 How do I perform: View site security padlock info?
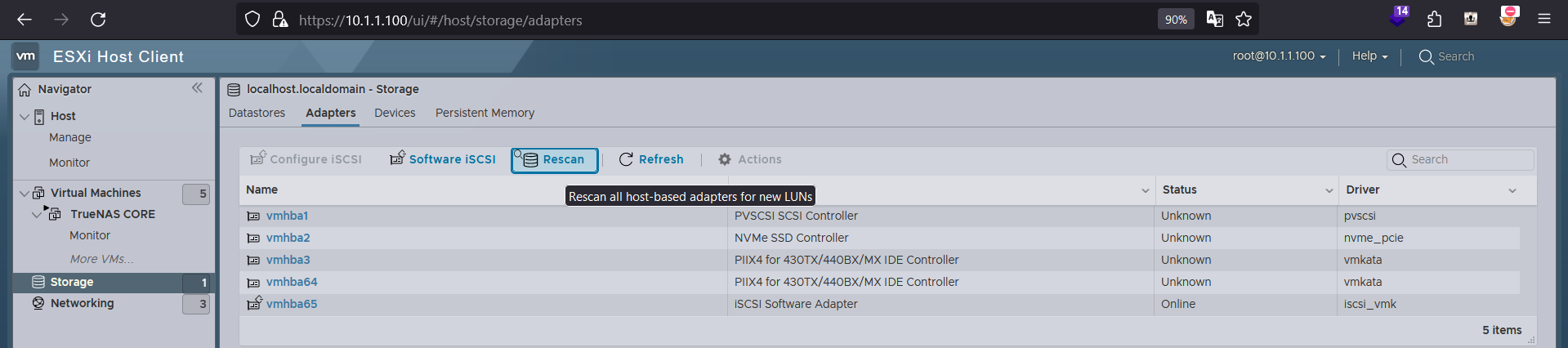click(x=279, y=20)
